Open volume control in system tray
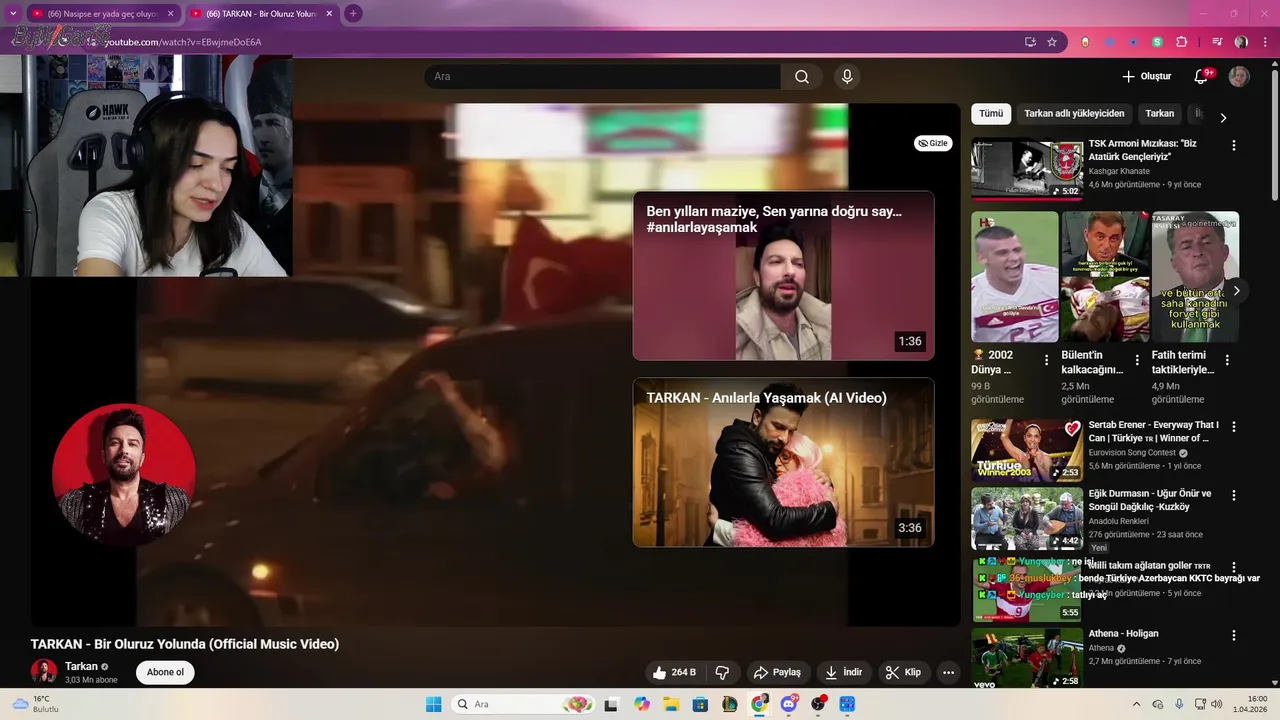The width and height of the screenshot is (1280, 720). point(1217,704)
